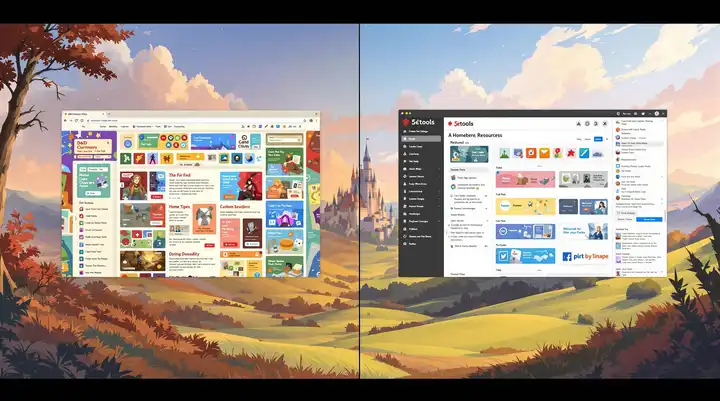Select the highlighted item in dark sidebar
The image size is (720, 401).
(x=422, y=139)
